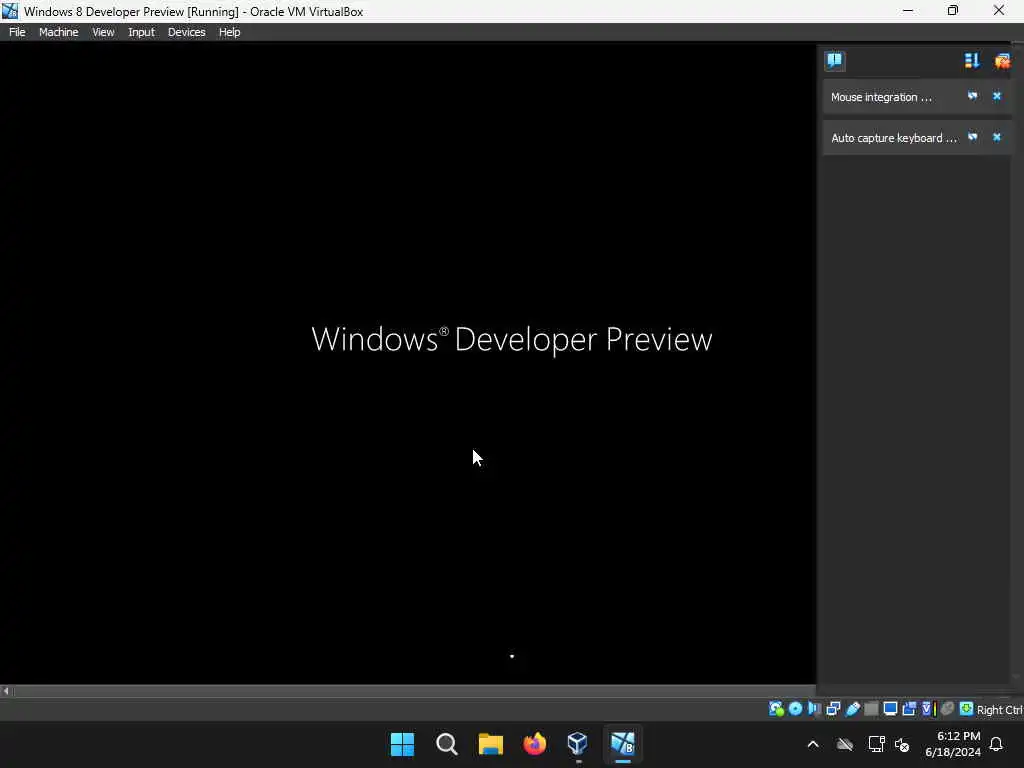
Task: Click the shared folders status icon
Action: coord(871,709)
